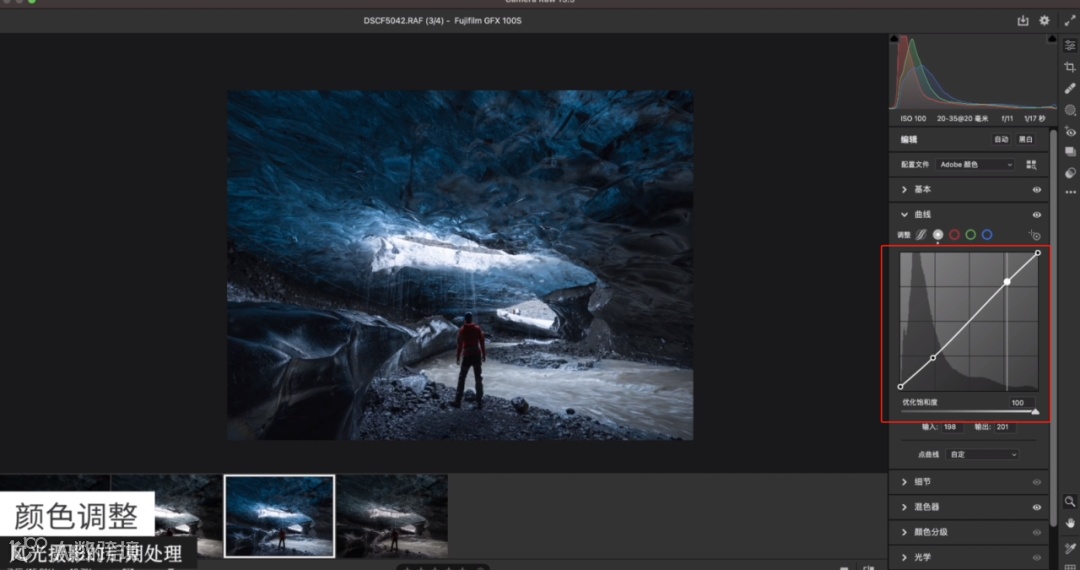Screen dimensions: 1080x570
Task: Open the 配置文件 Adobe 颜色 dropdown
Action: coord(975,165)
